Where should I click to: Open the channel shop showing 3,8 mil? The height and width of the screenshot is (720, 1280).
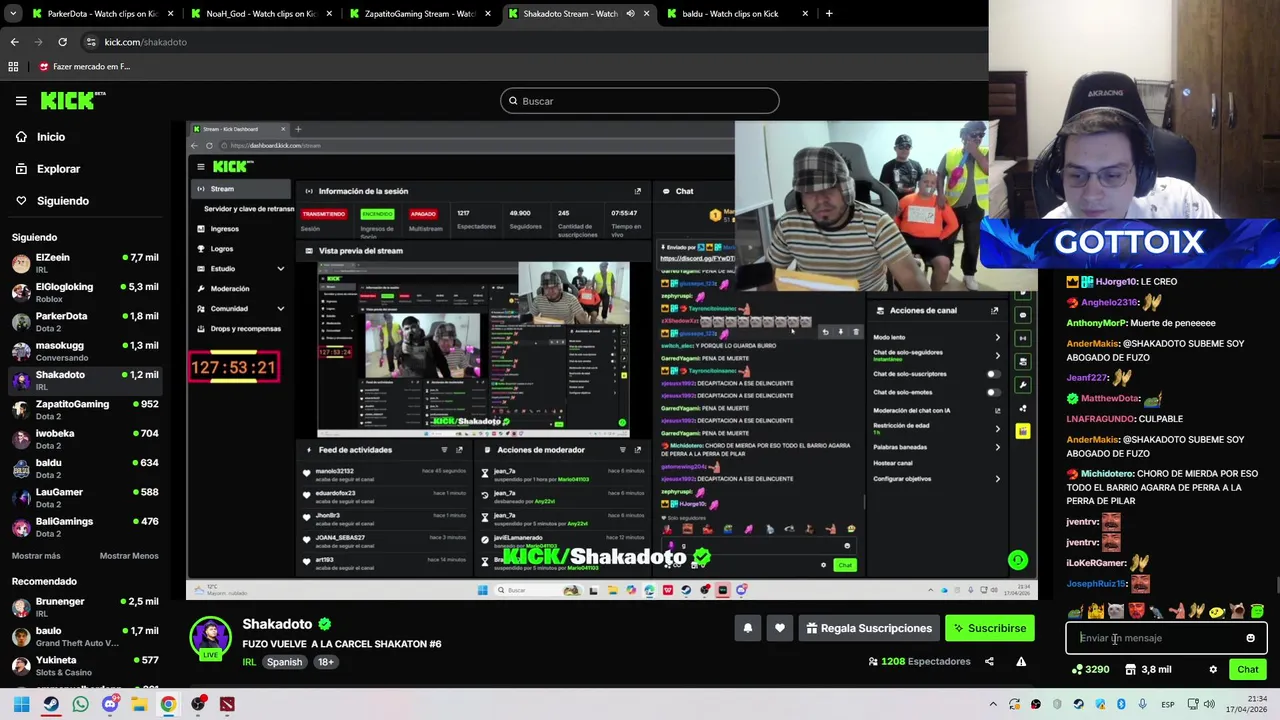(1149, 670)
